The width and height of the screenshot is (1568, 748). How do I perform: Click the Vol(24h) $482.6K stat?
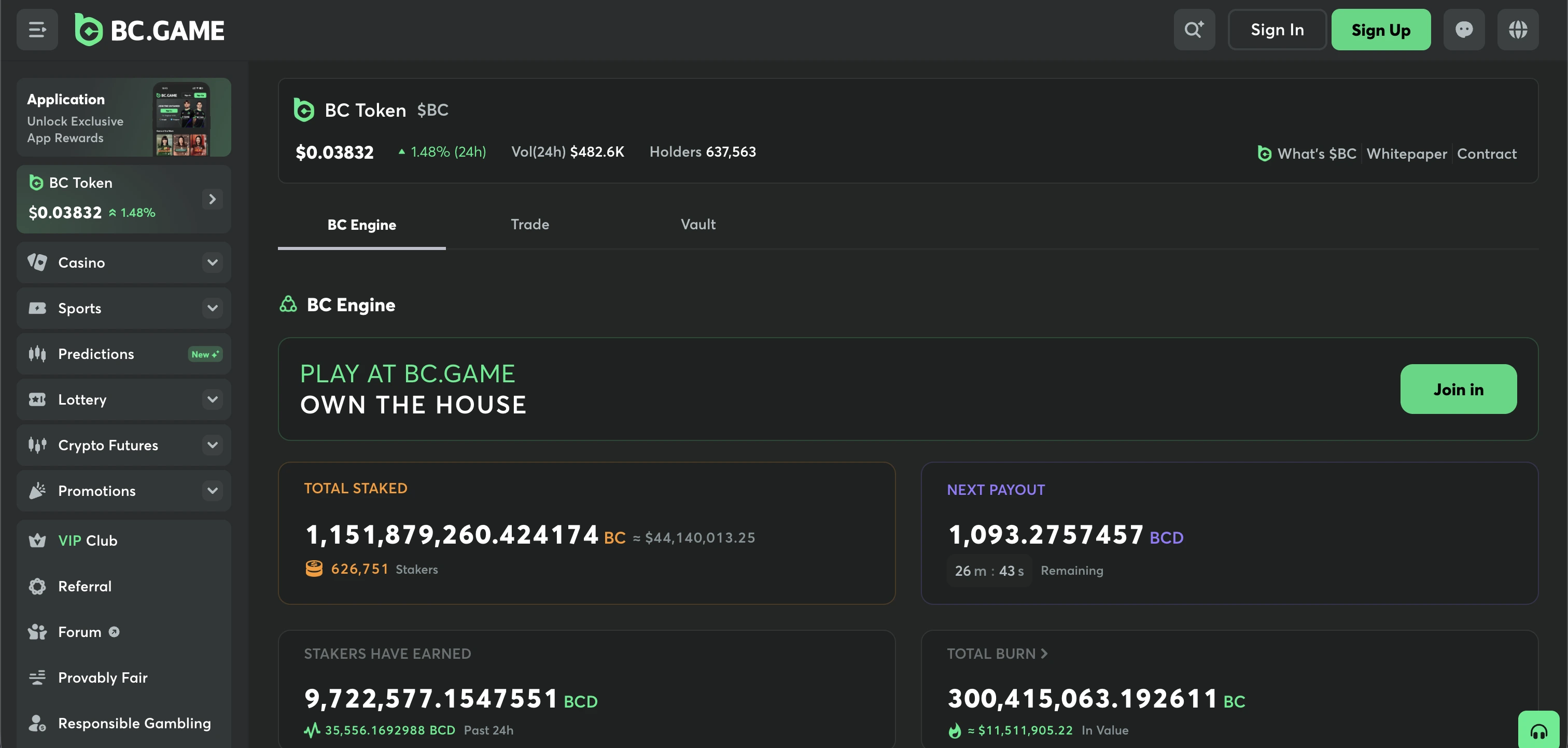point(567,151)
